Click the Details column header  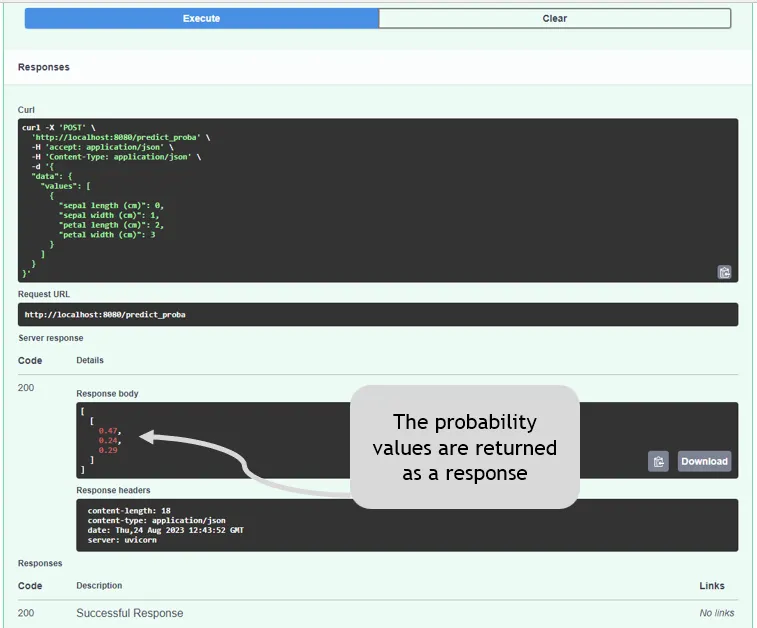(x=90, y=360)
